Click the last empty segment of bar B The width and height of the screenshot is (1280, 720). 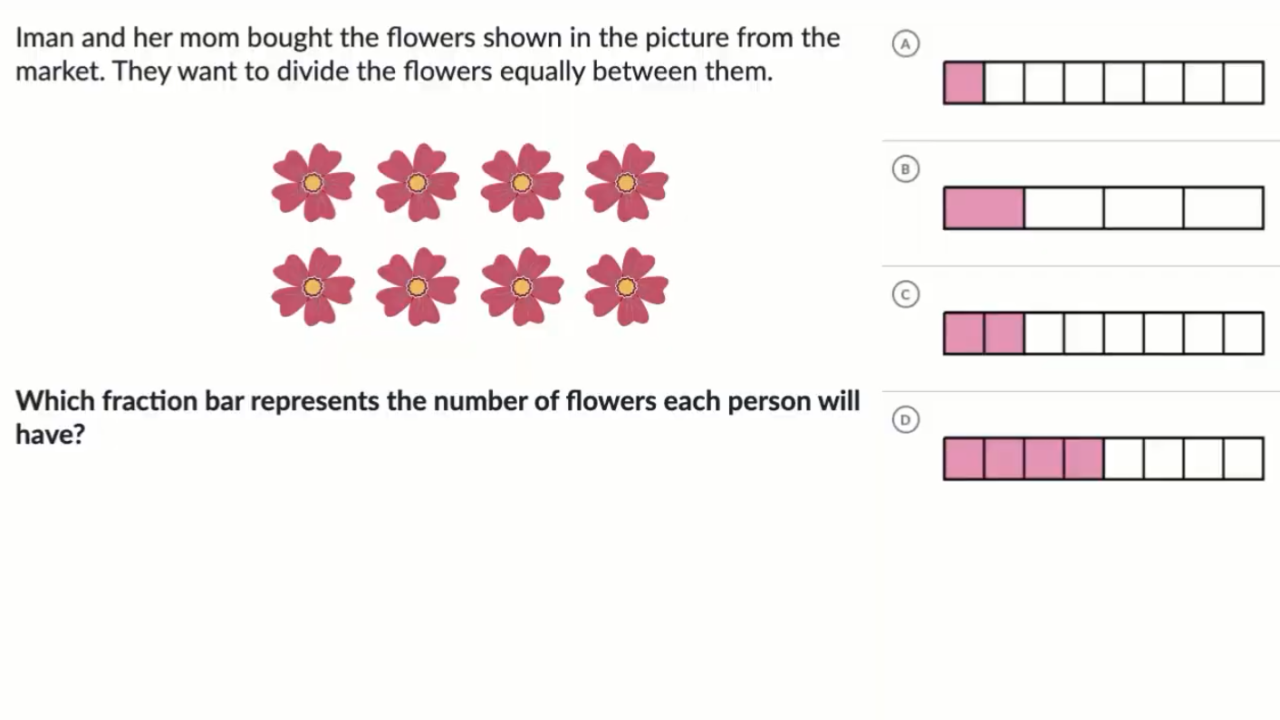tap(1223, 208)
